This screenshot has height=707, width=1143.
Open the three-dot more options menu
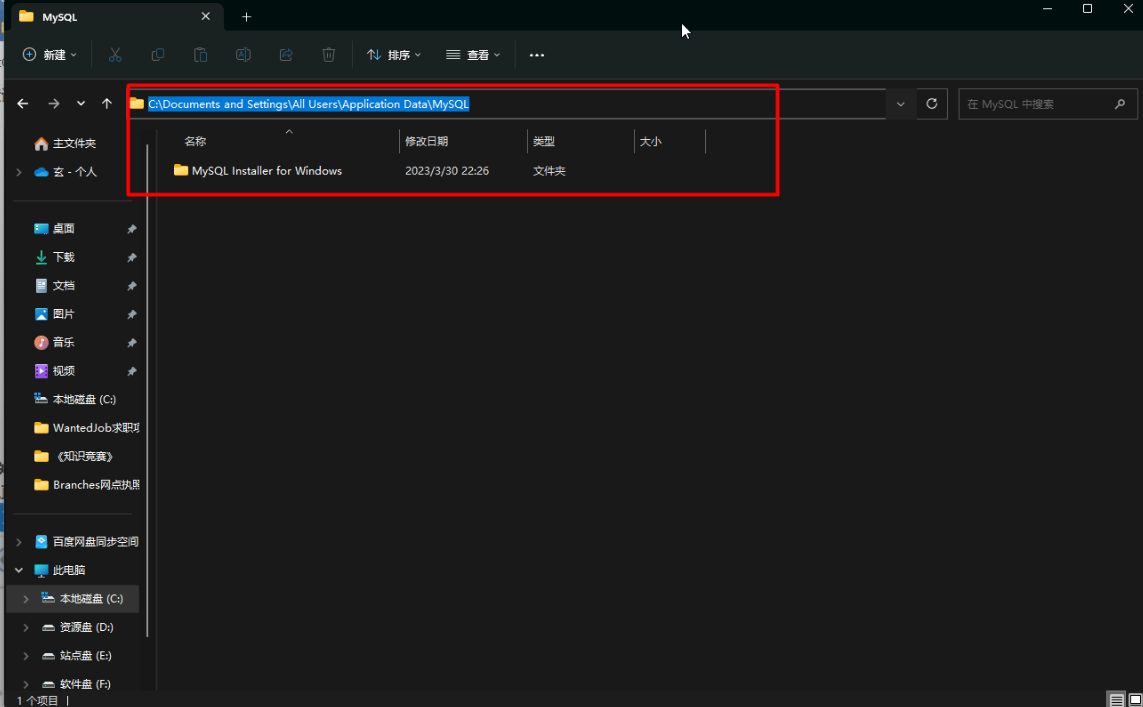(x=537, y=55)
